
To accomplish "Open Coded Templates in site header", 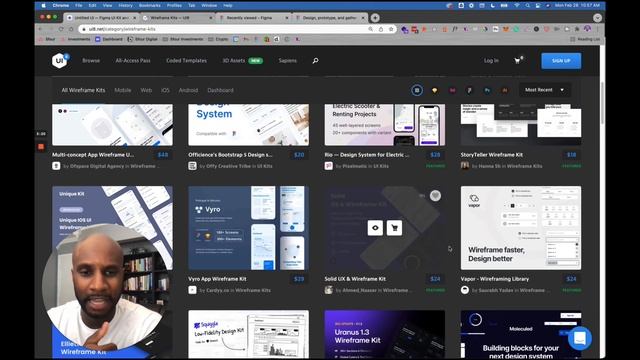I will coord(187,60).
